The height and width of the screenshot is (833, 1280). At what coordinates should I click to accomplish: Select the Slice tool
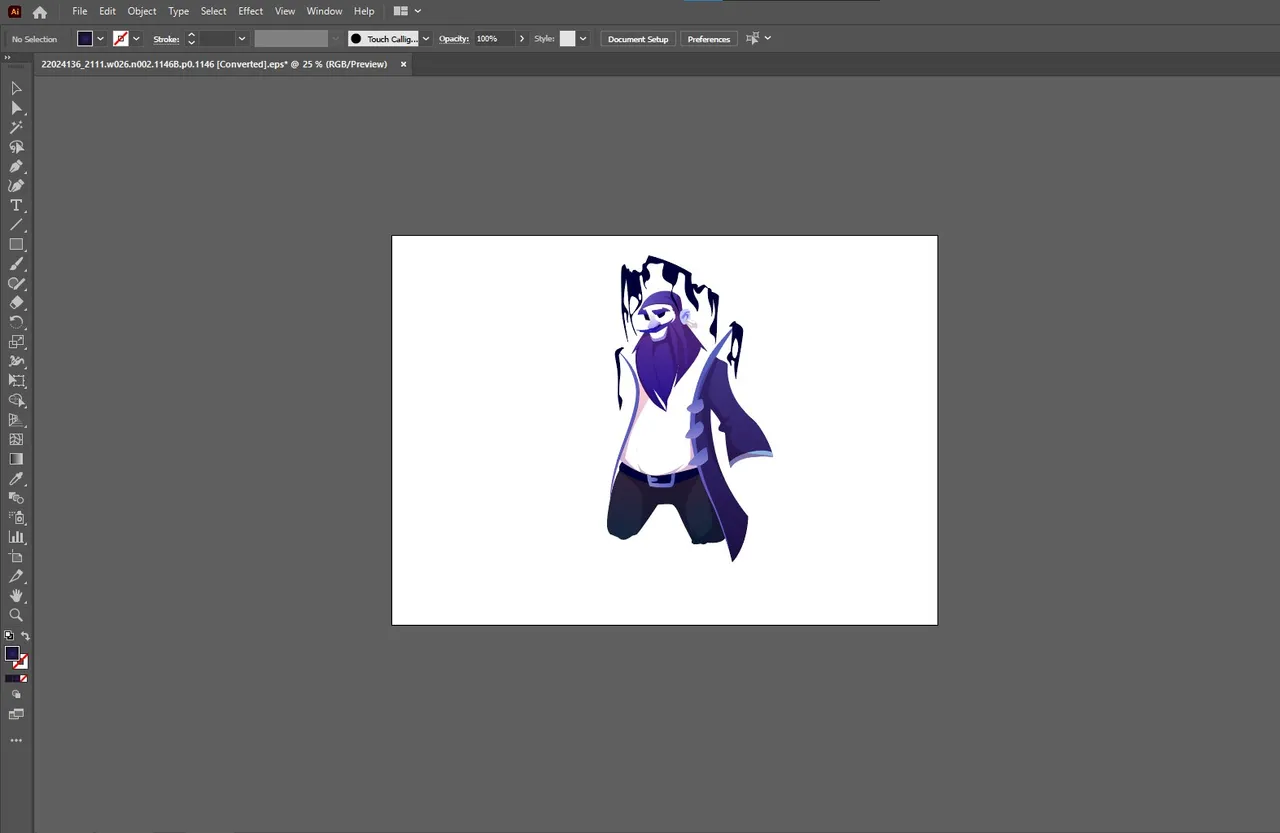pyautogui.click(x=16, y=576)
